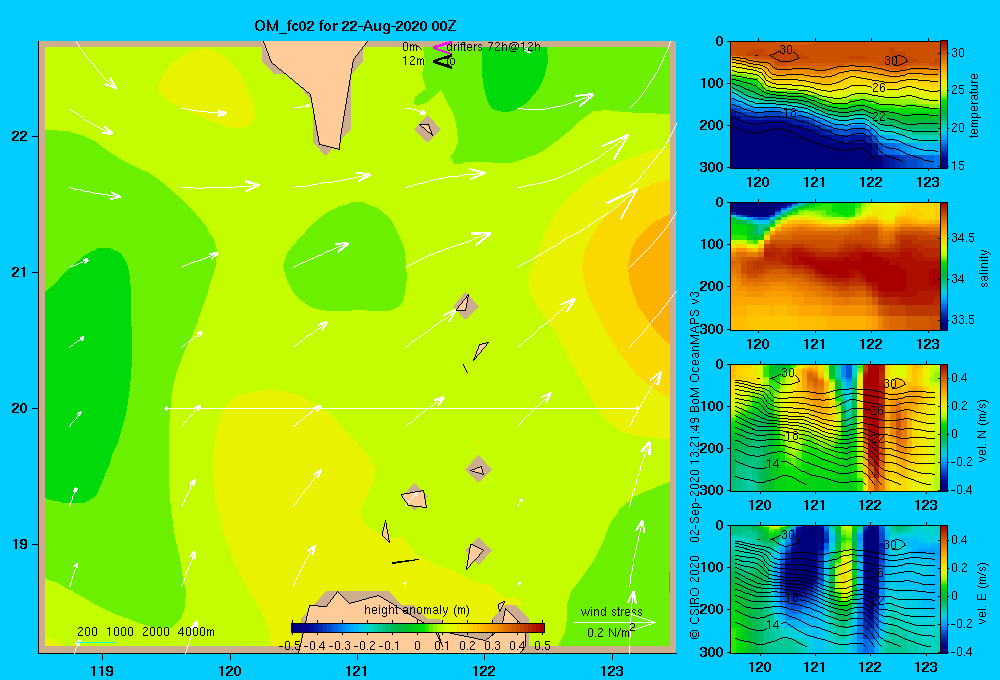
Task: Click the vel. E panel color bar
Action: 944,589
